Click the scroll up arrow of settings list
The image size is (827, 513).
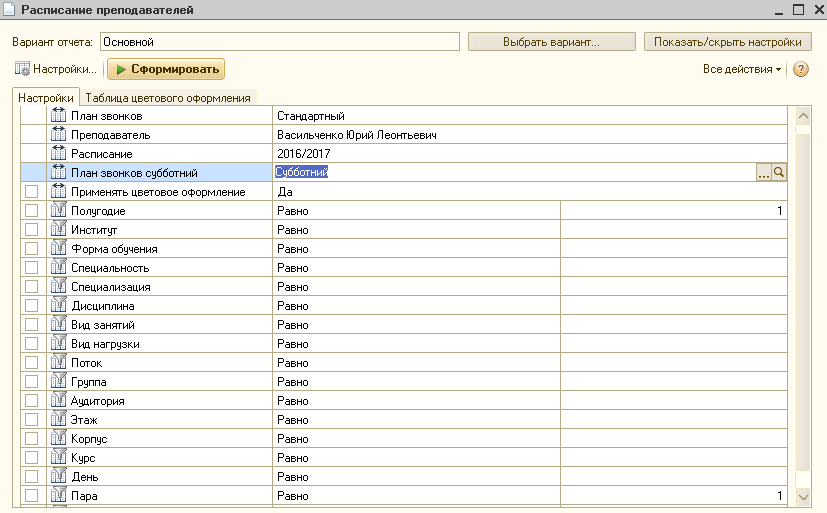(803, 115)
